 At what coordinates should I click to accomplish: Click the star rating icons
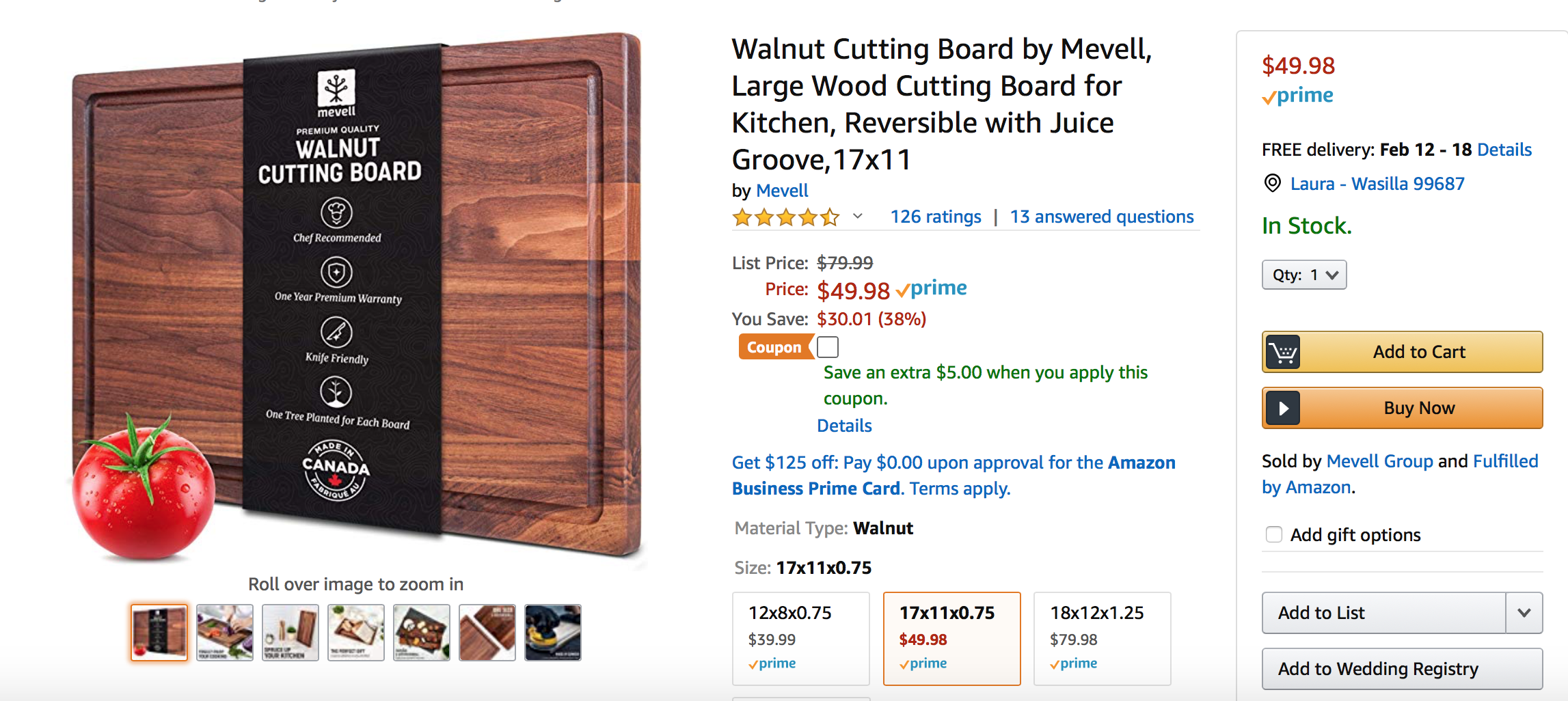pos(785,218)
